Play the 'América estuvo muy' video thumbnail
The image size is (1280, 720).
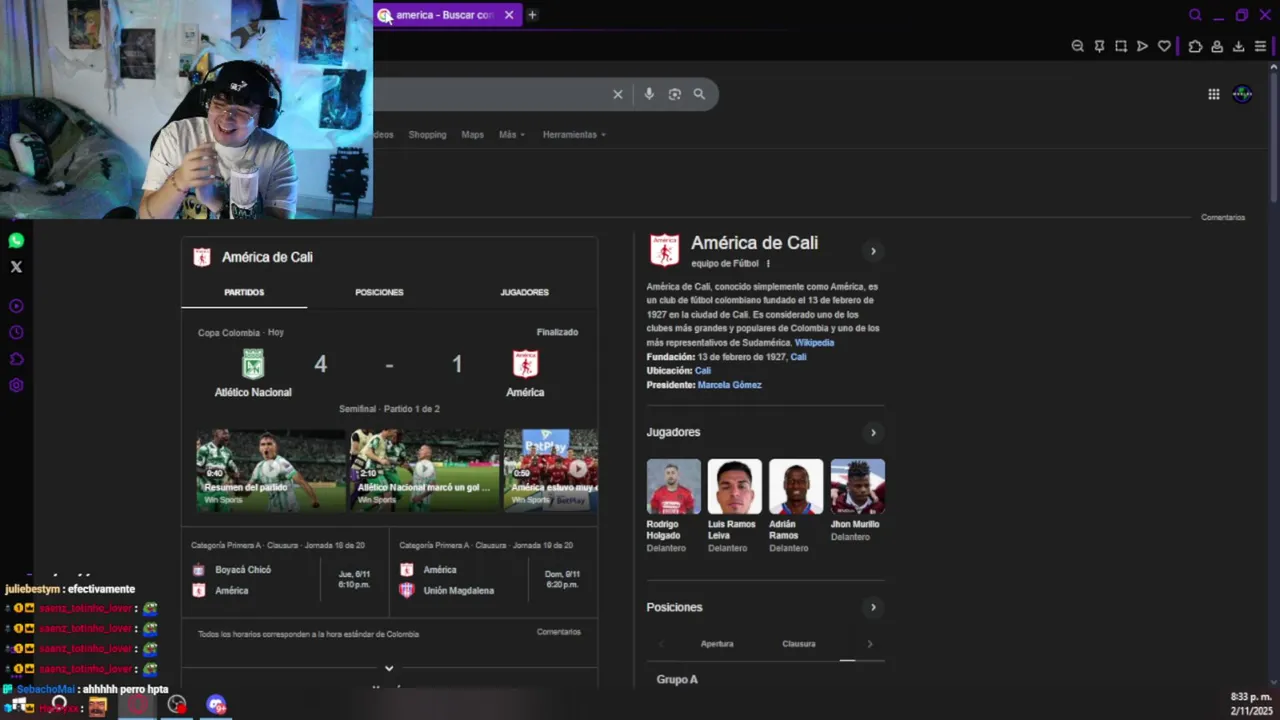coord(551,470)
